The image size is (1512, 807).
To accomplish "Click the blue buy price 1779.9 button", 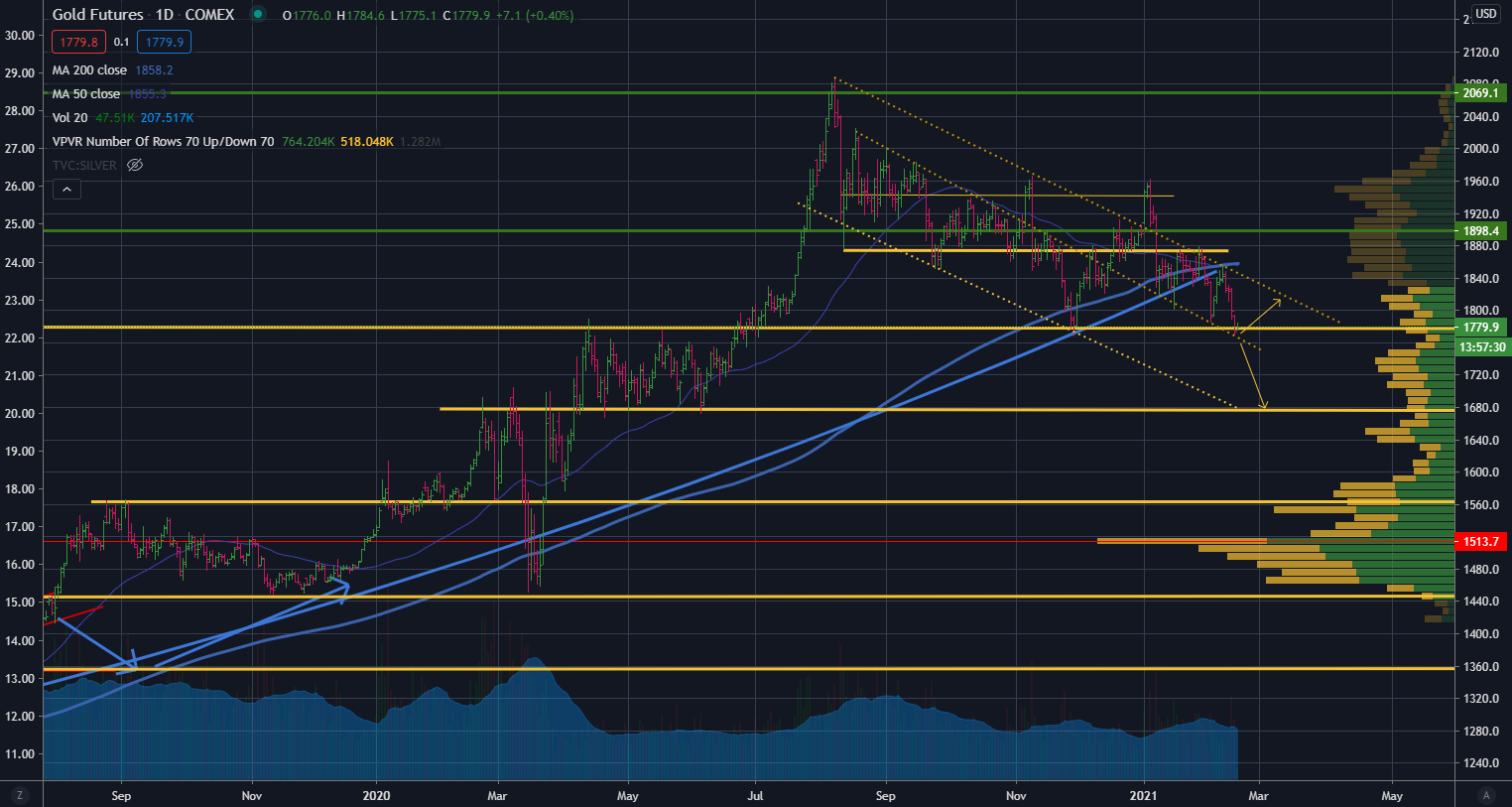I will point(165,42).
